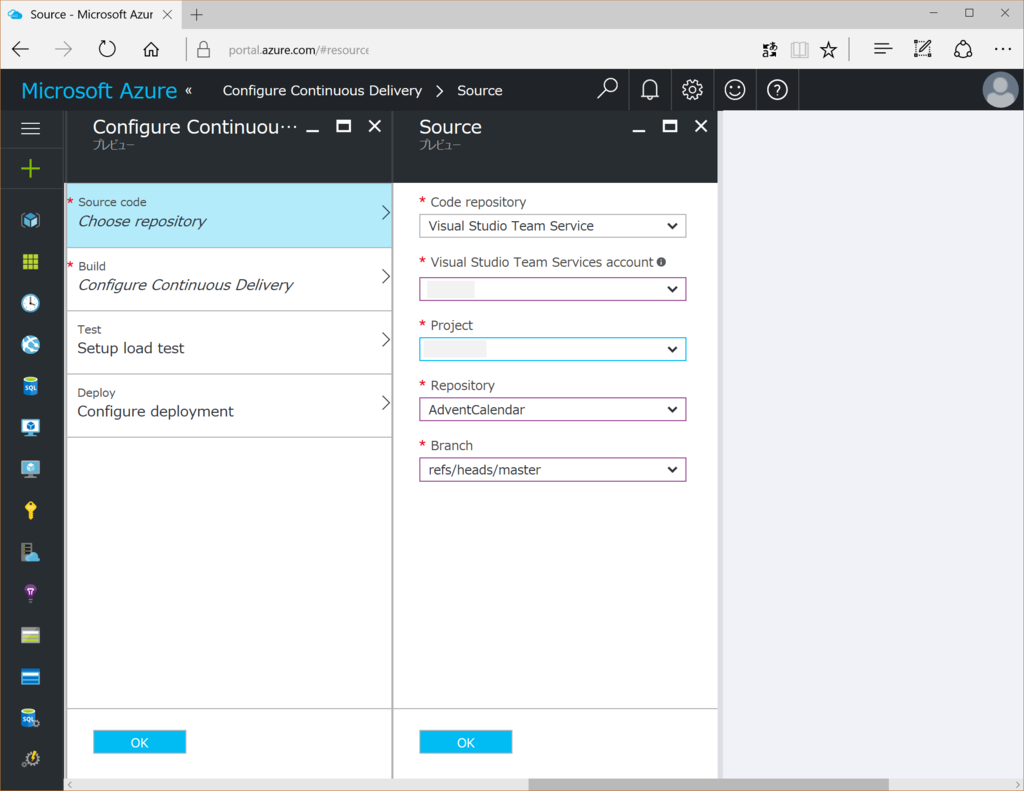This screenshot has height=791, width=1024.
Task: Click Microsoft Azure logo link
Action: pyautogui.click(x=99, y=90)
